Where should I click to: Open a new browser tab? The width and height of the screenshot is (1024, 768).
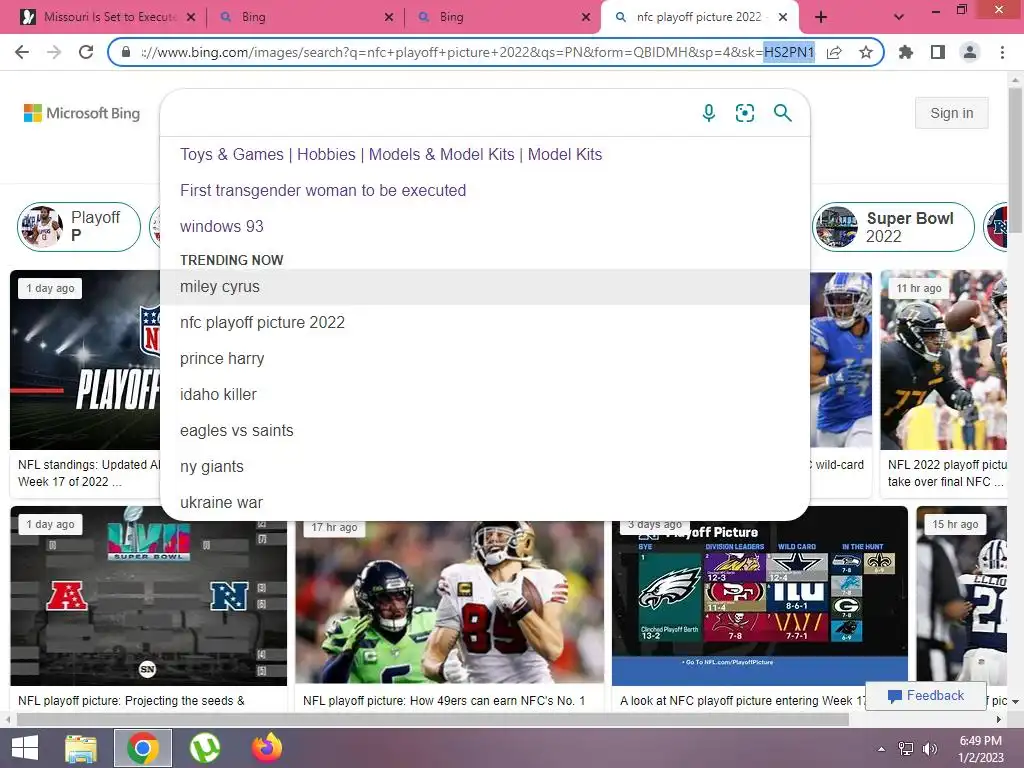coord(821,17)
